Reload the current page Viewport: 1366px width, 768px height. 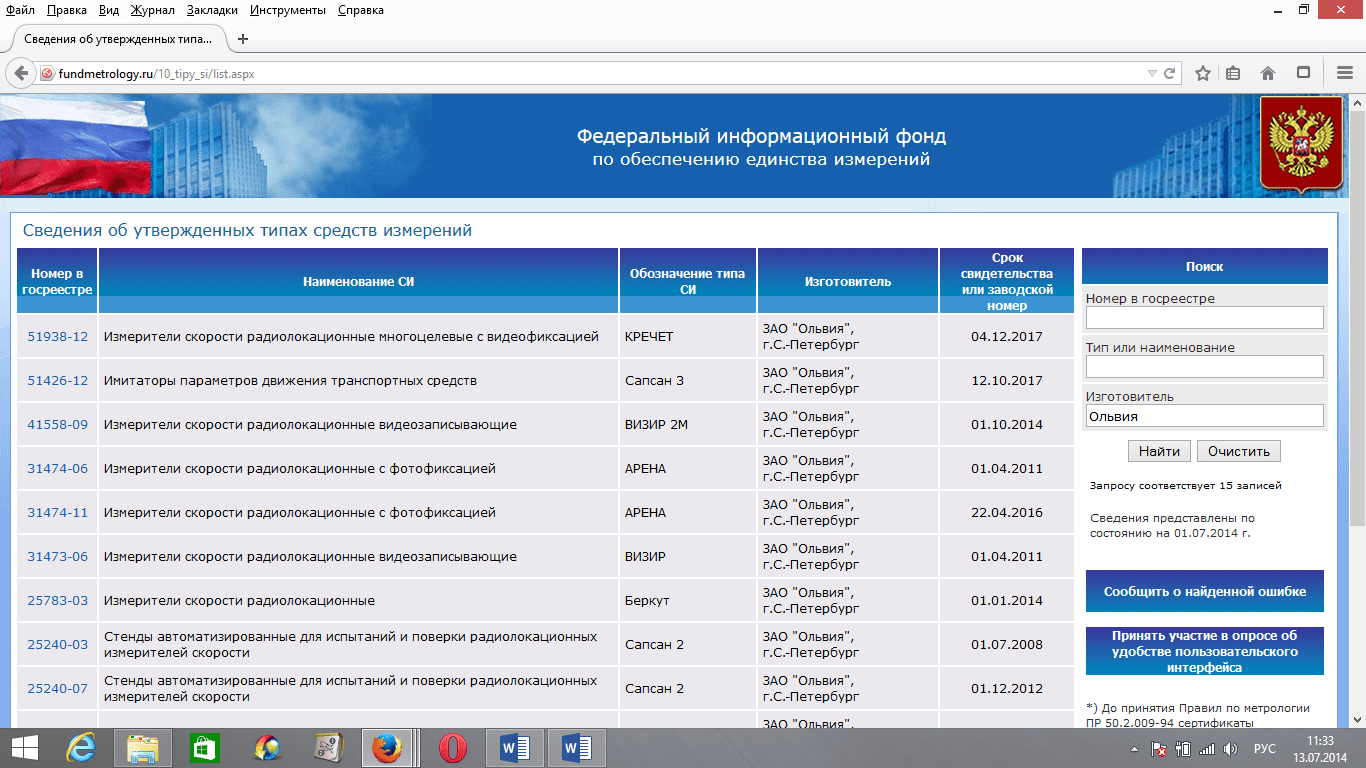coord(1169,74)
